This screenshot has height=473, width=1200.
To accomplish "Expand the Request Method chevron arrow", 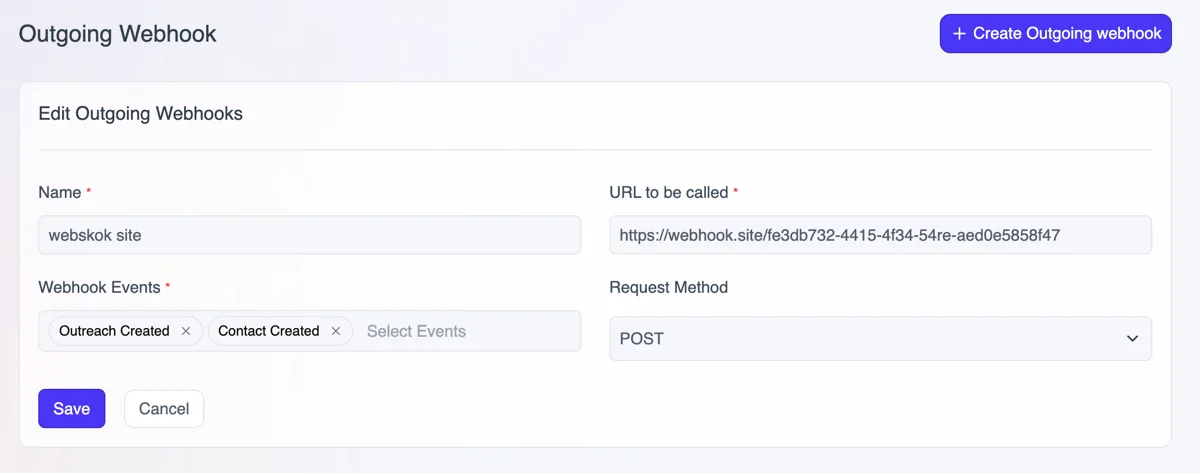I will pyautogui.click(x=1132, y=339).
